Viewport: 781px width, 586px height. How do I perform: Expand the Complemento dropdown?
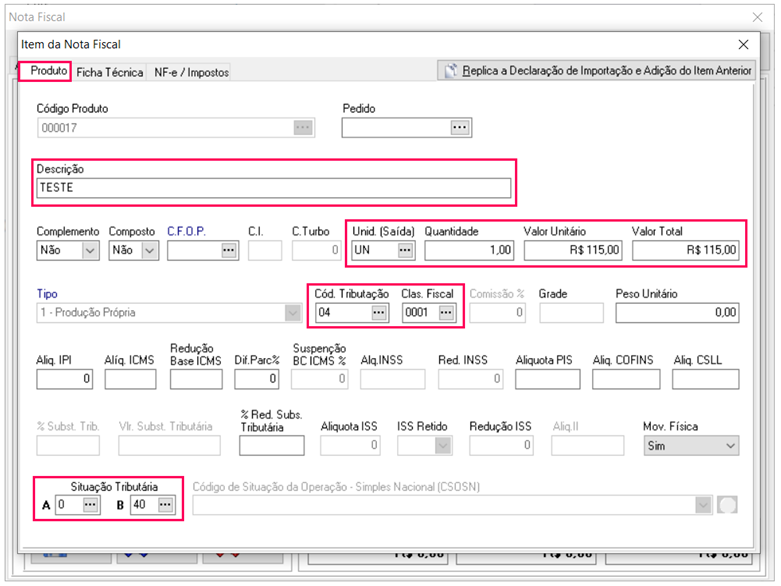click(90, 251)
